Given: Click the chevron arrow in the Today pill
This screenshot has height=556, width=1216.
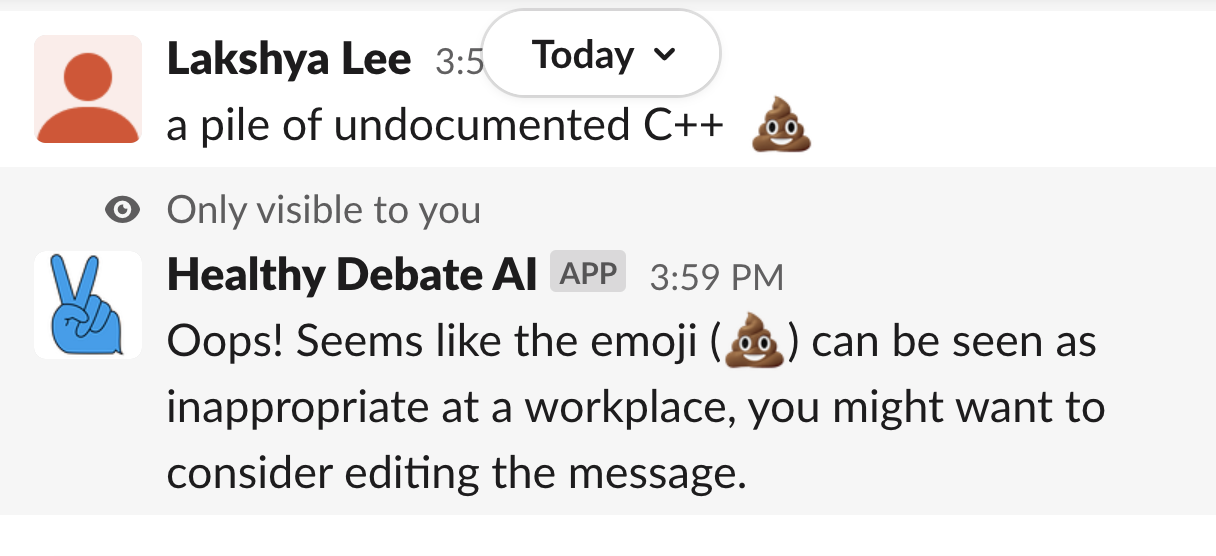Looking at the screenshot, I should [x=663, y=56].
